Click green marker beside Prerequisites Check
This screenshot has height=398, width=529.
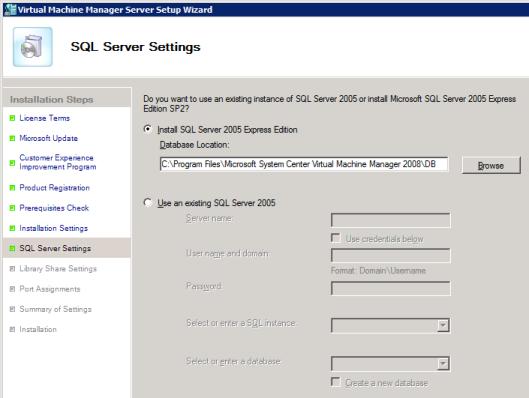point(12,208)
